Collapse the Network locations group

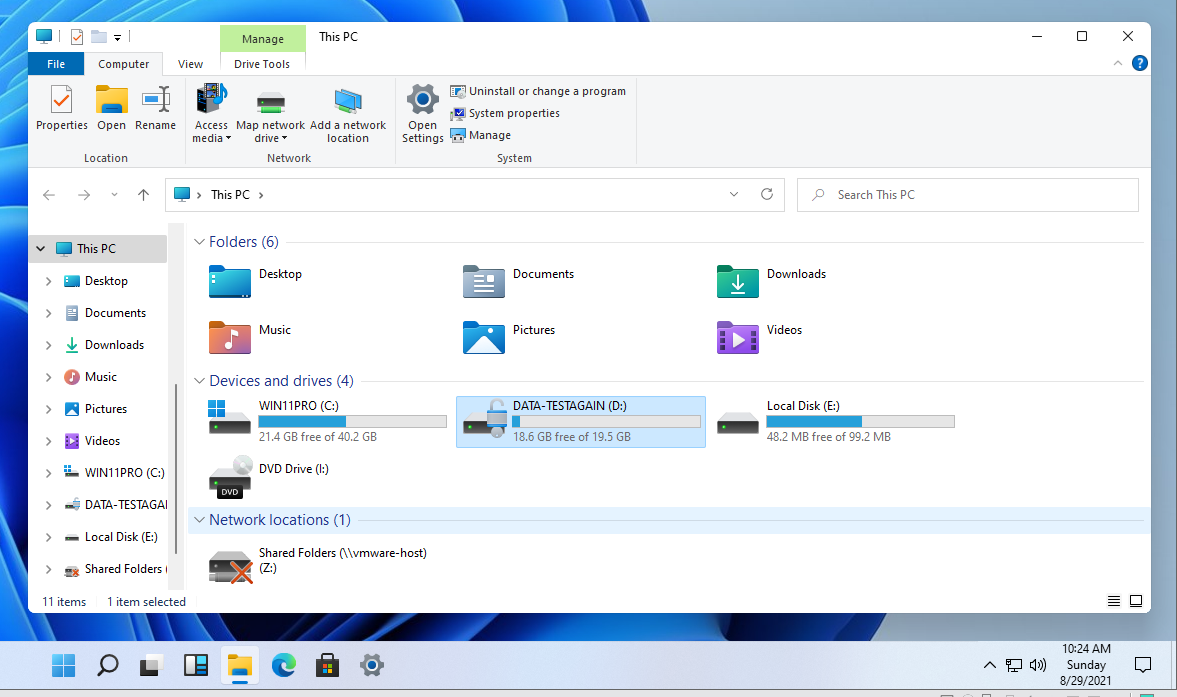(x=199, y=520)
